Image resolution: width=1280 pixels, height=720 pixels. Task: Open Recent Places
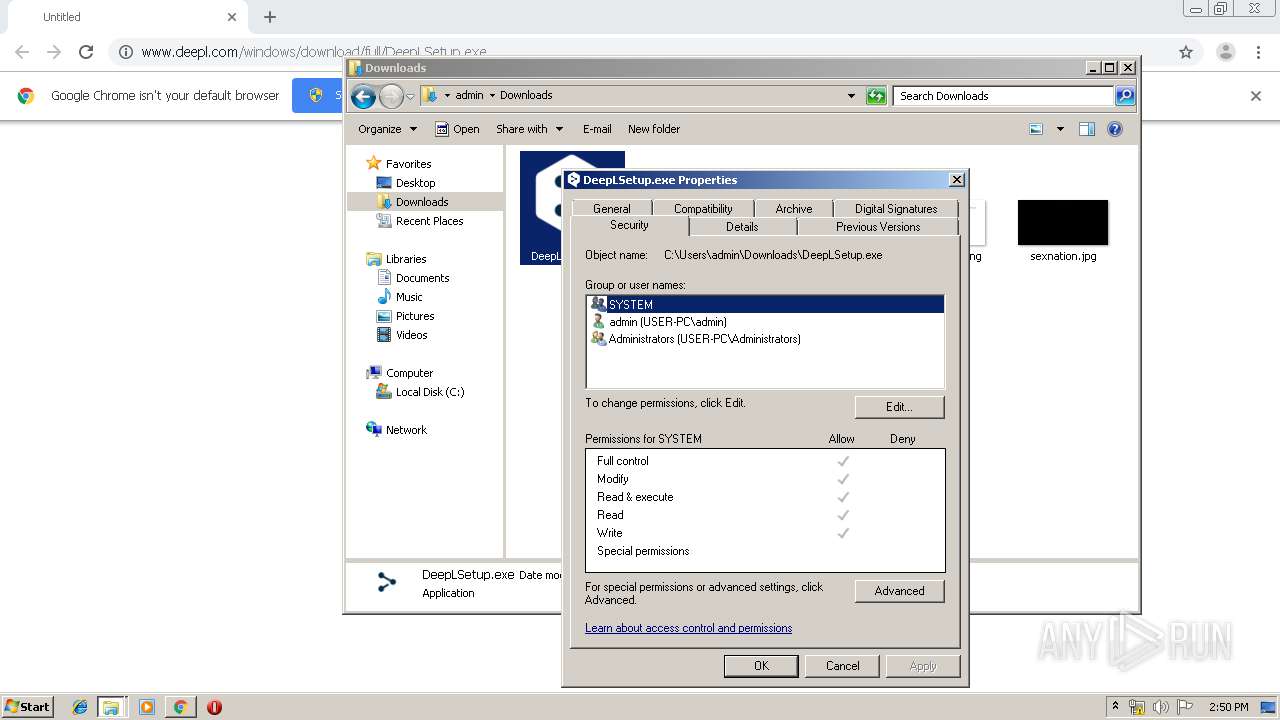click(x=429, y=221)
